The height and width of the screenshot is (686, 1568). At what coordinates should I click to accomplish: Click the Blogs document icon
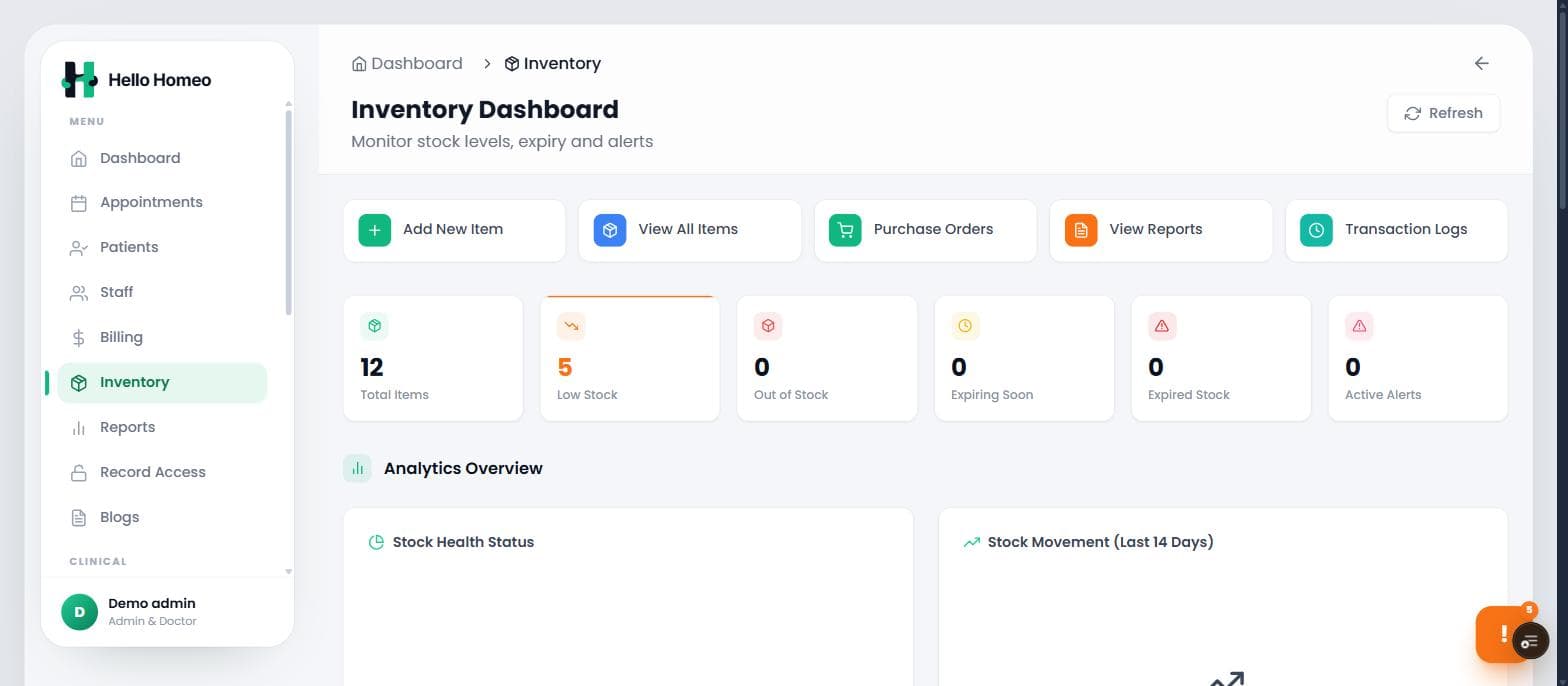tap(79, 518)
